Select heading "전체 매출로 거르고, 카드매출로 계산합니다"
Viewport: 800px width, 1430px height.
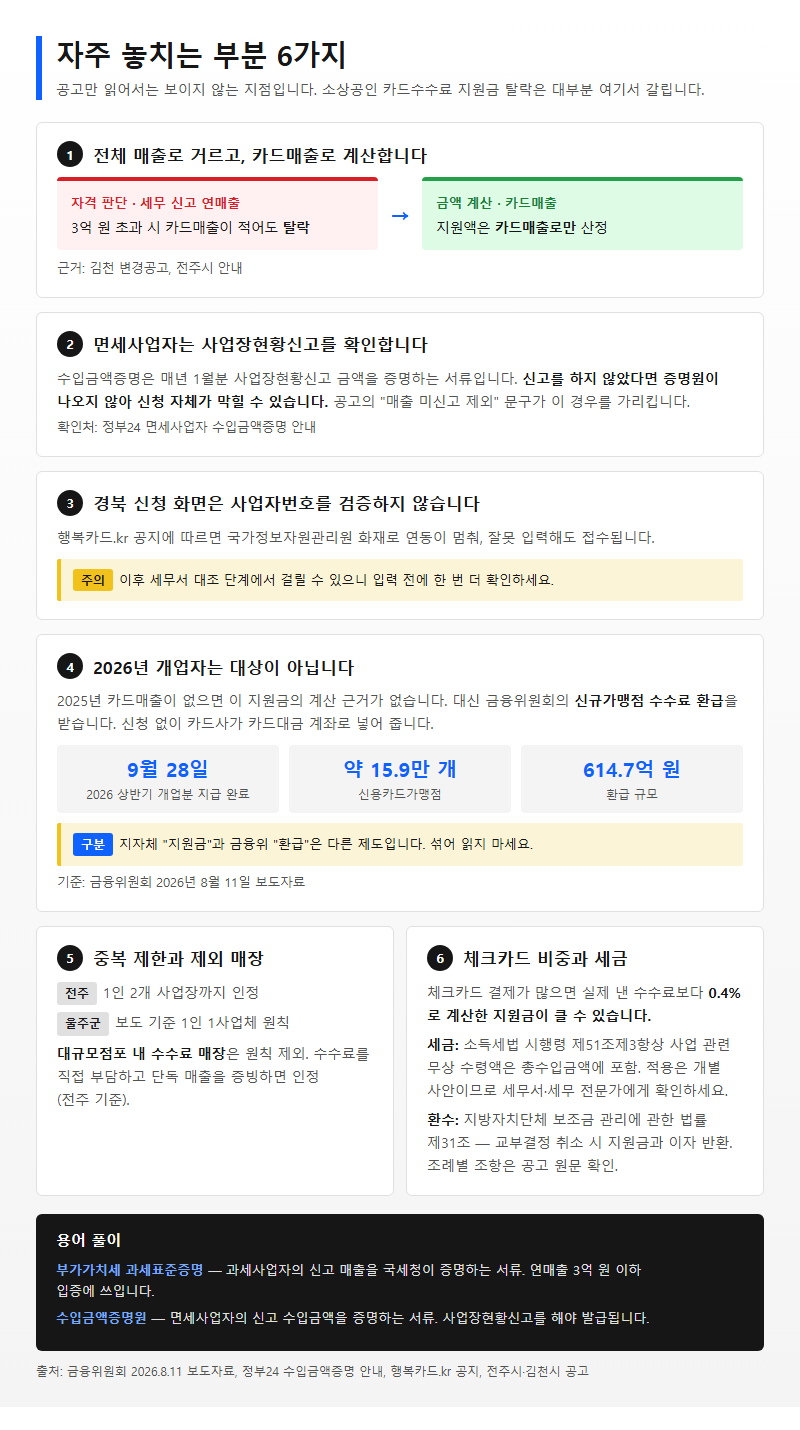click(x=260, y=155)
